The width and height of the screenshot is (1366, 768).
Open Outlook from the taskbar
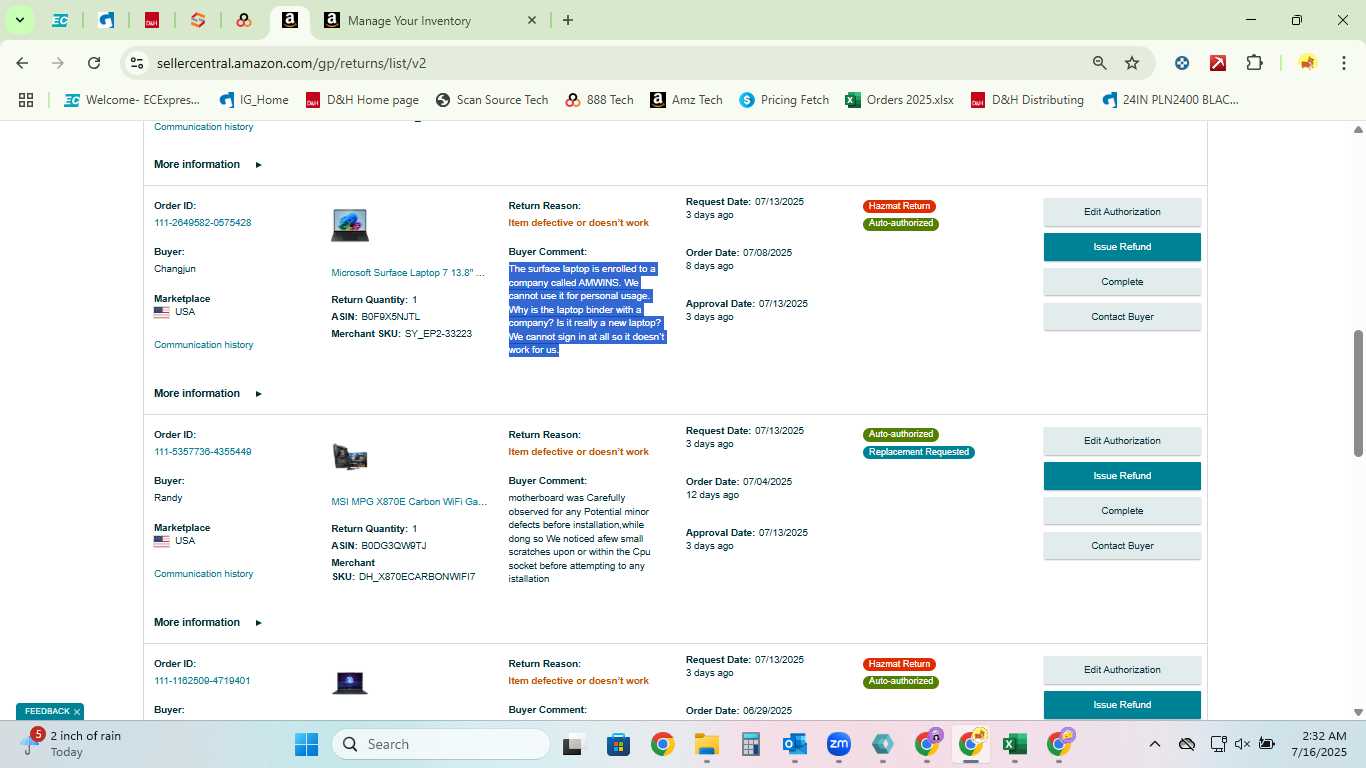click(x=795, y=744)
